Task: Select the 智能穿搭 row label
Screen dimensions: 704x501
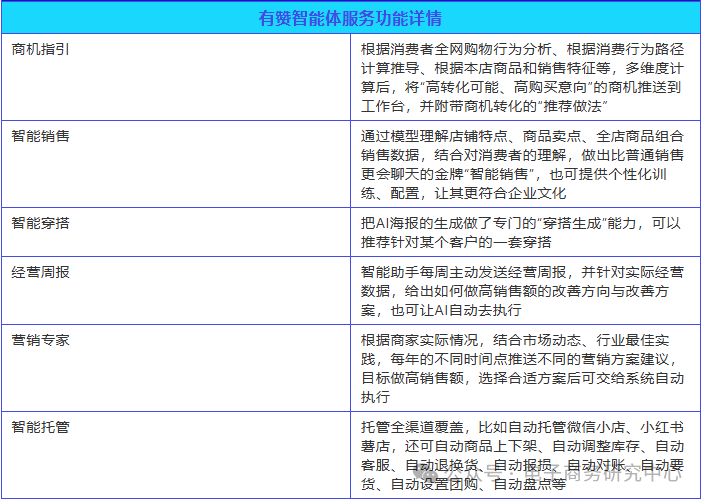Action: 40,223
